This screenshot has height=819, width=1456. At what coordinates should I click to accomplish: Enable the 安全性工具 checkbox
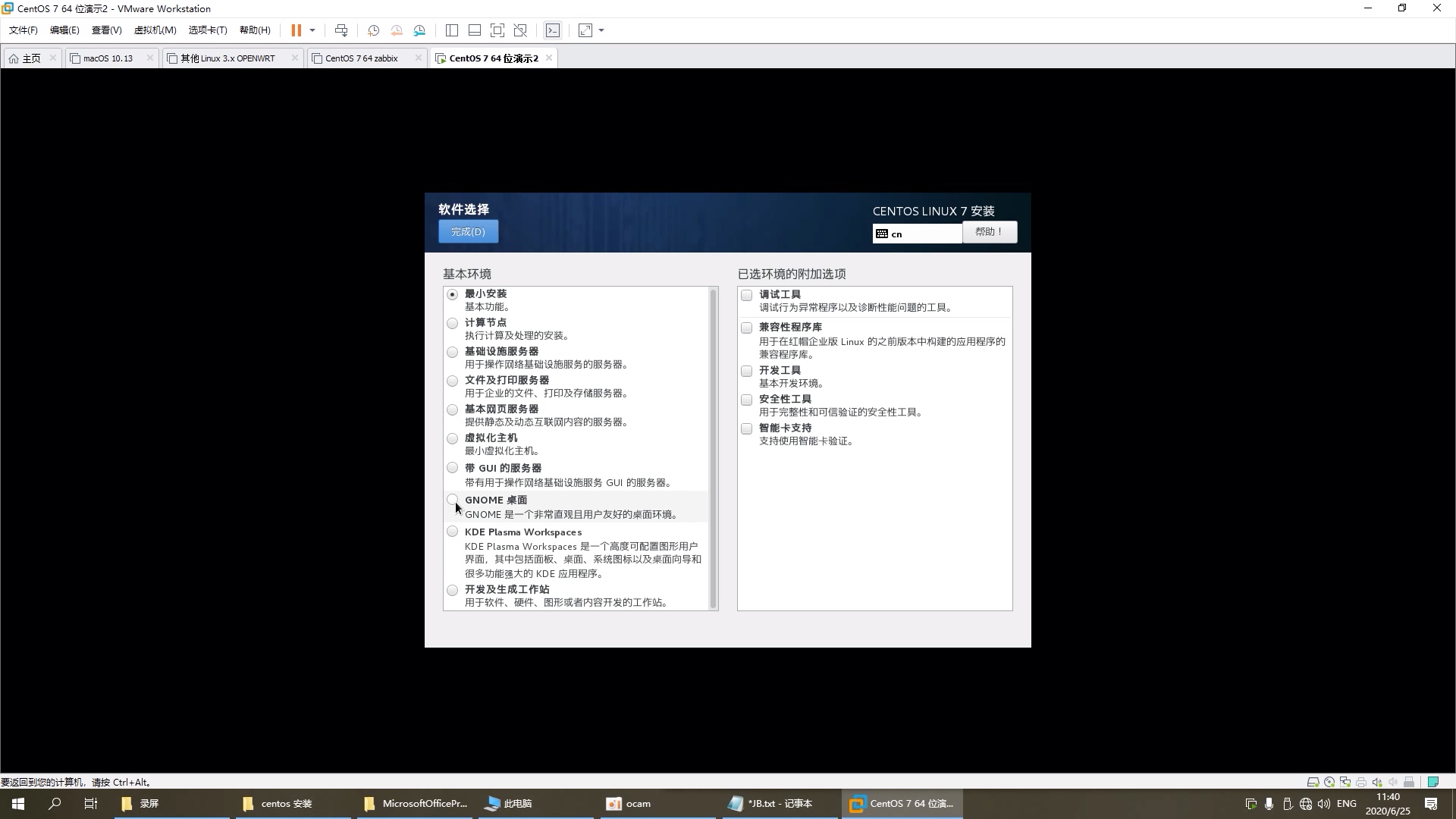747,400
